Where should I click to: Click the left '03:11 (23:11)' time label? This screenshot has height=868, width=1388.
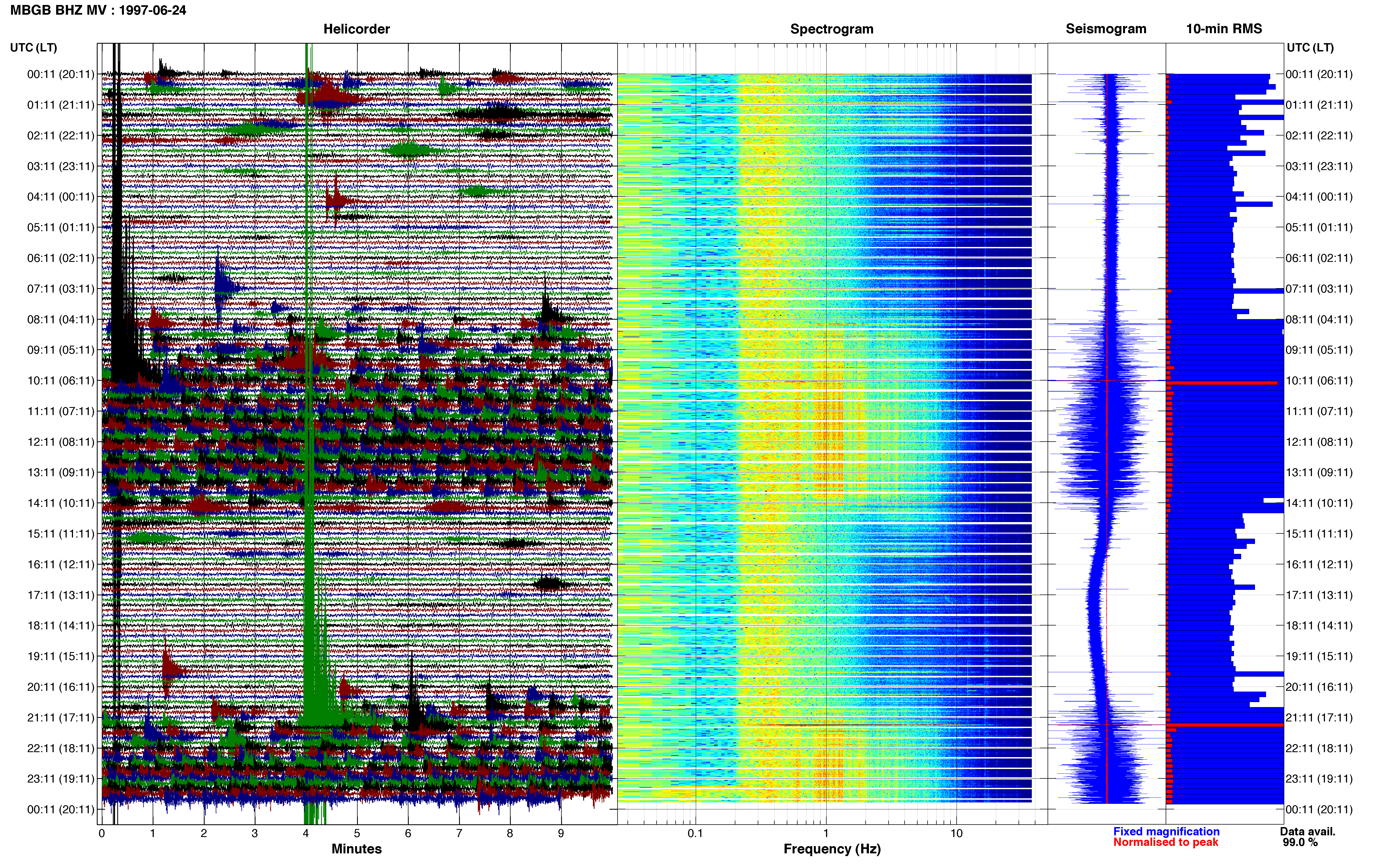(61, 166)
